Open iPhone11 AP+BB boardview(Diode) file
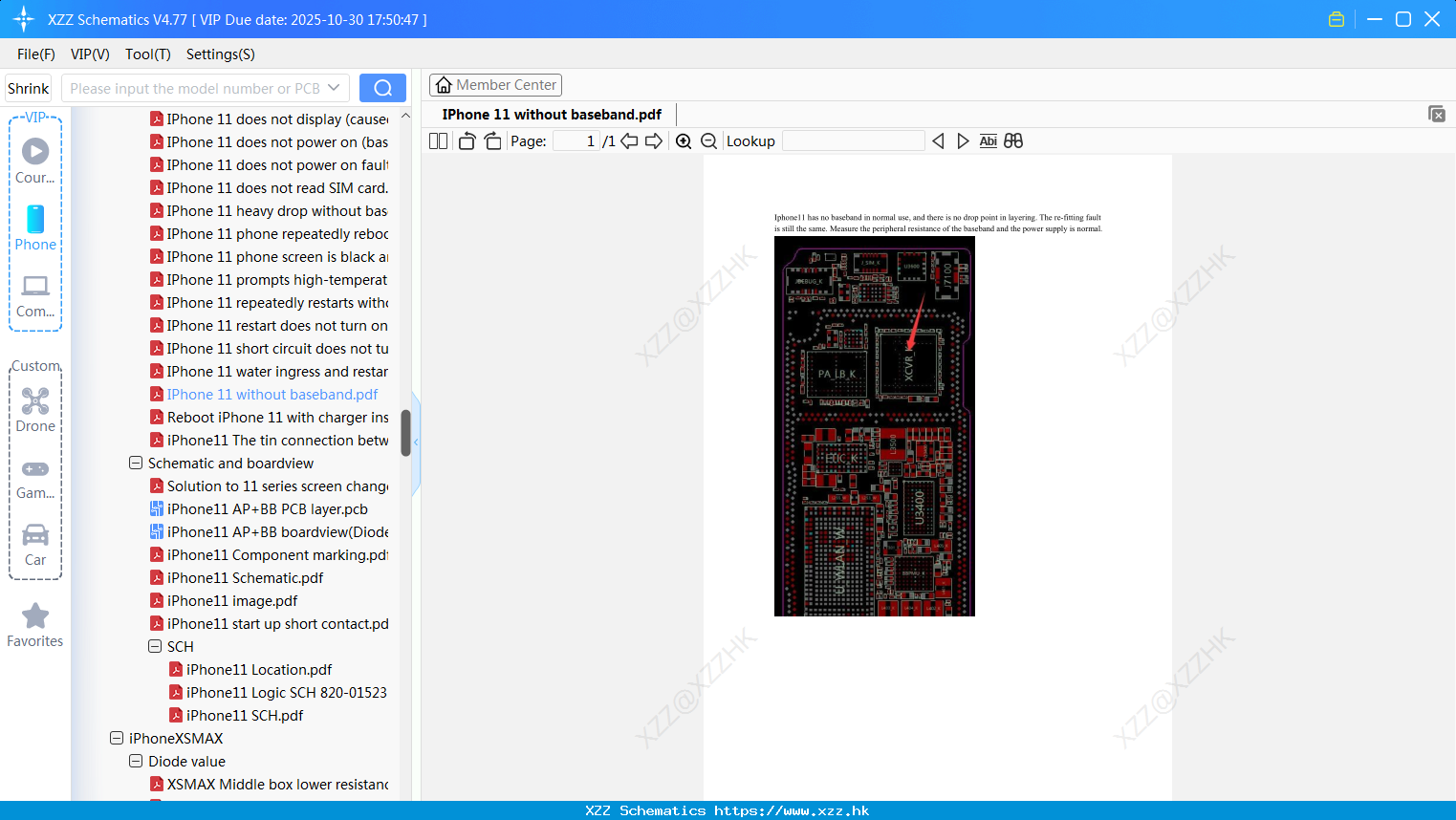 pyautogui.click(x=269, y=531)
